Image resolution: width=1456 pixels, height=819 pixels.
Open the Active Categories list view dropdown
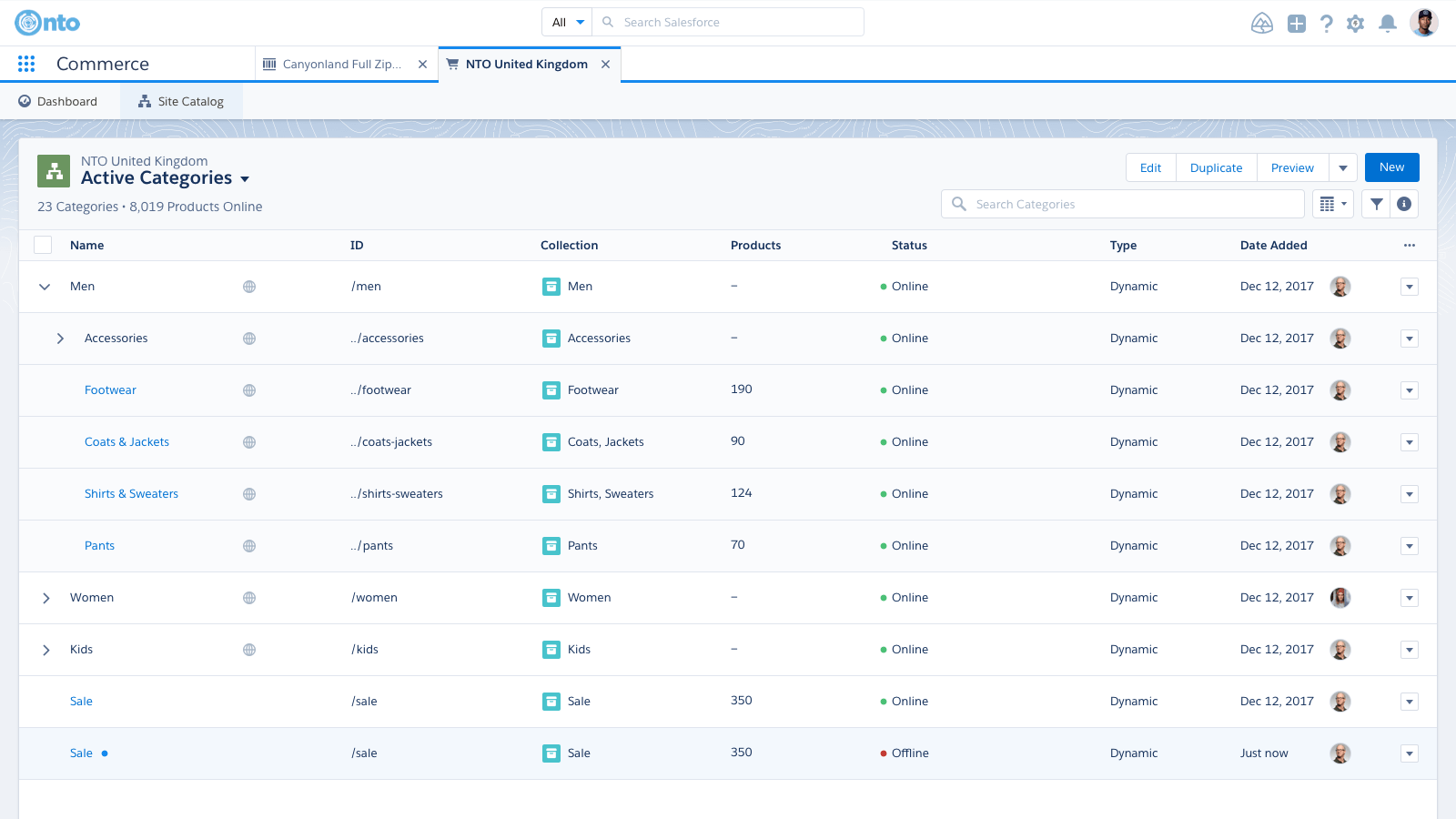tap(245, 179)
